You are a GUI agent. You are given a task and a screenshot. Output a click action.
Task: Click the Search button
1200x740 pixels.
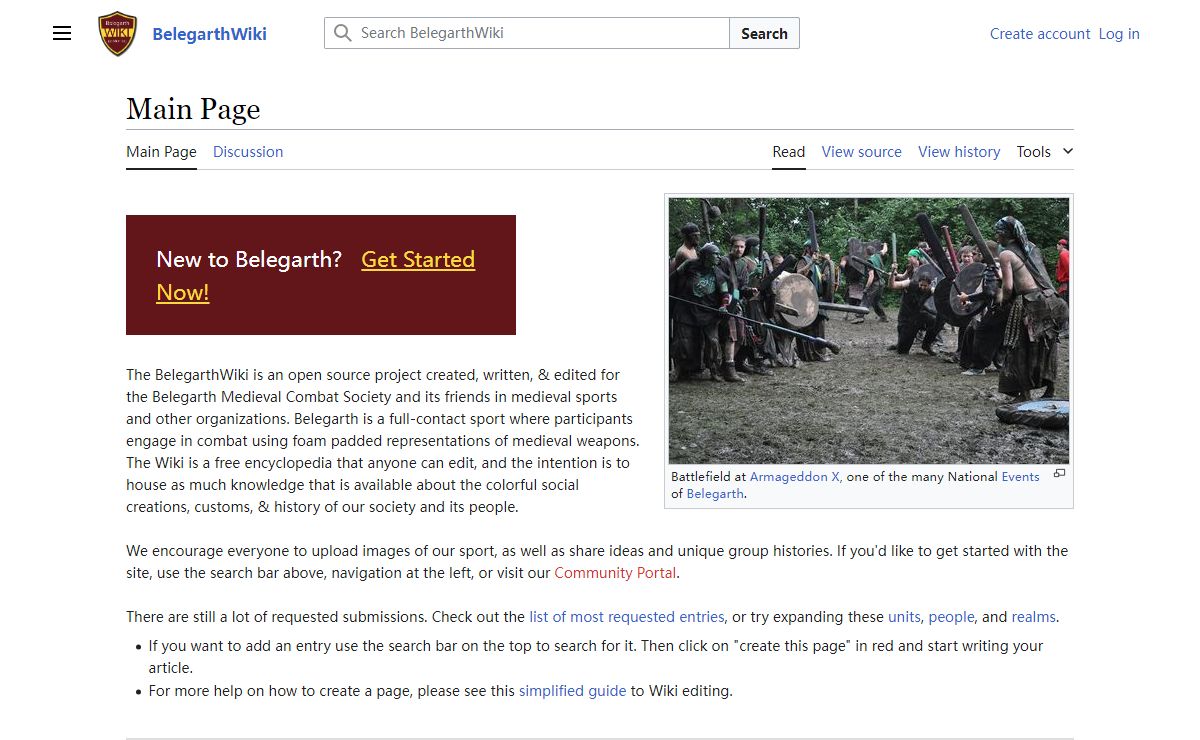(764, 33)
